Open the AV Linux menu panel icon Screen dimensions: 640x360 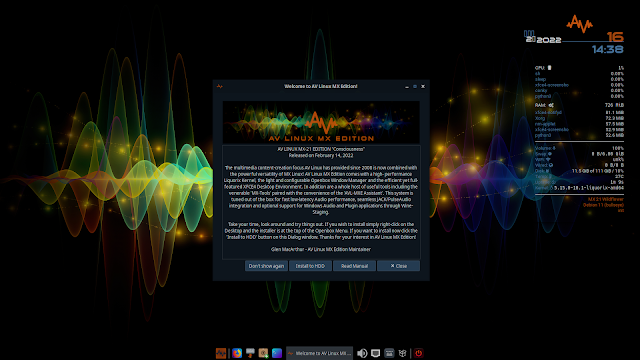tap(221, 353)
